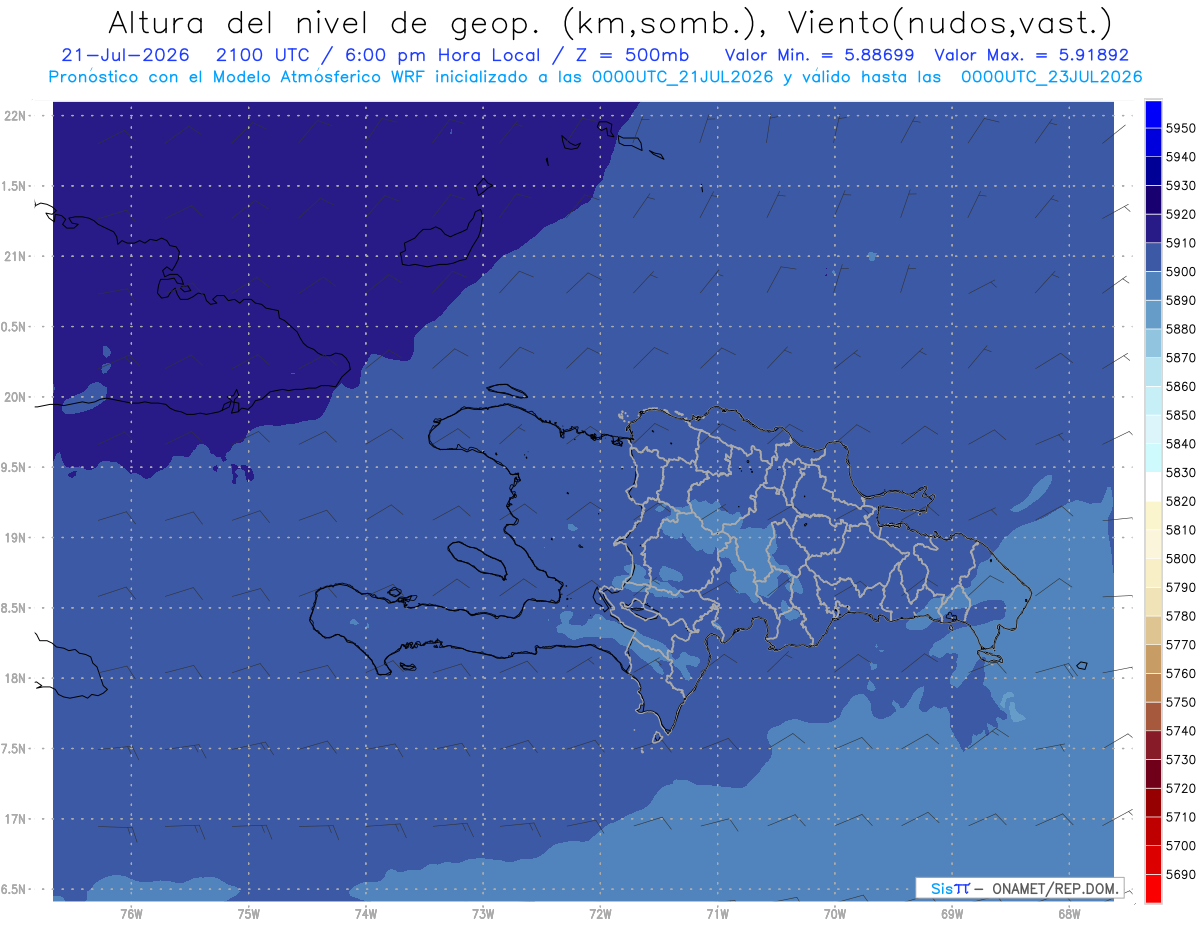Image resolution: width=1200 pixels, height=927 pixels.
Task: Select the "Valor Max. = 5.91892" text
Action: 1031,55
